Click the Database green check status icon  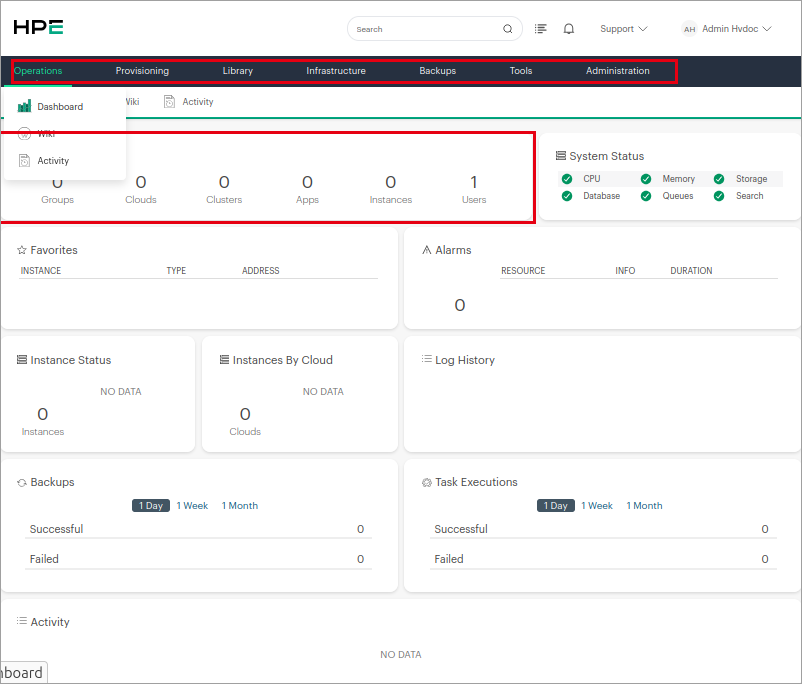click(567, 196)
